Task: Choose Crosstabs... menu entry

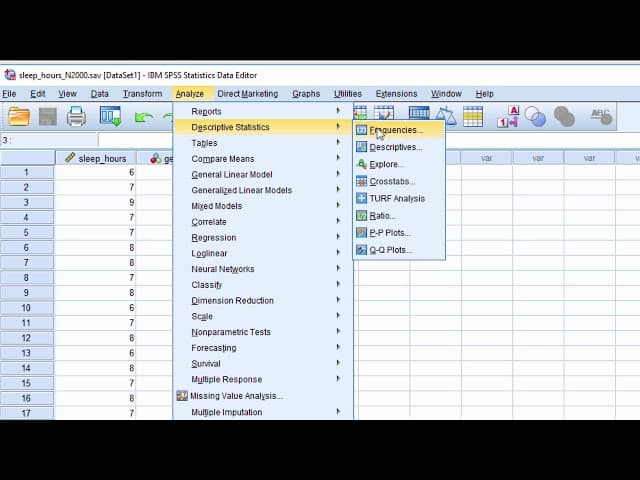Action: (399, 181)
